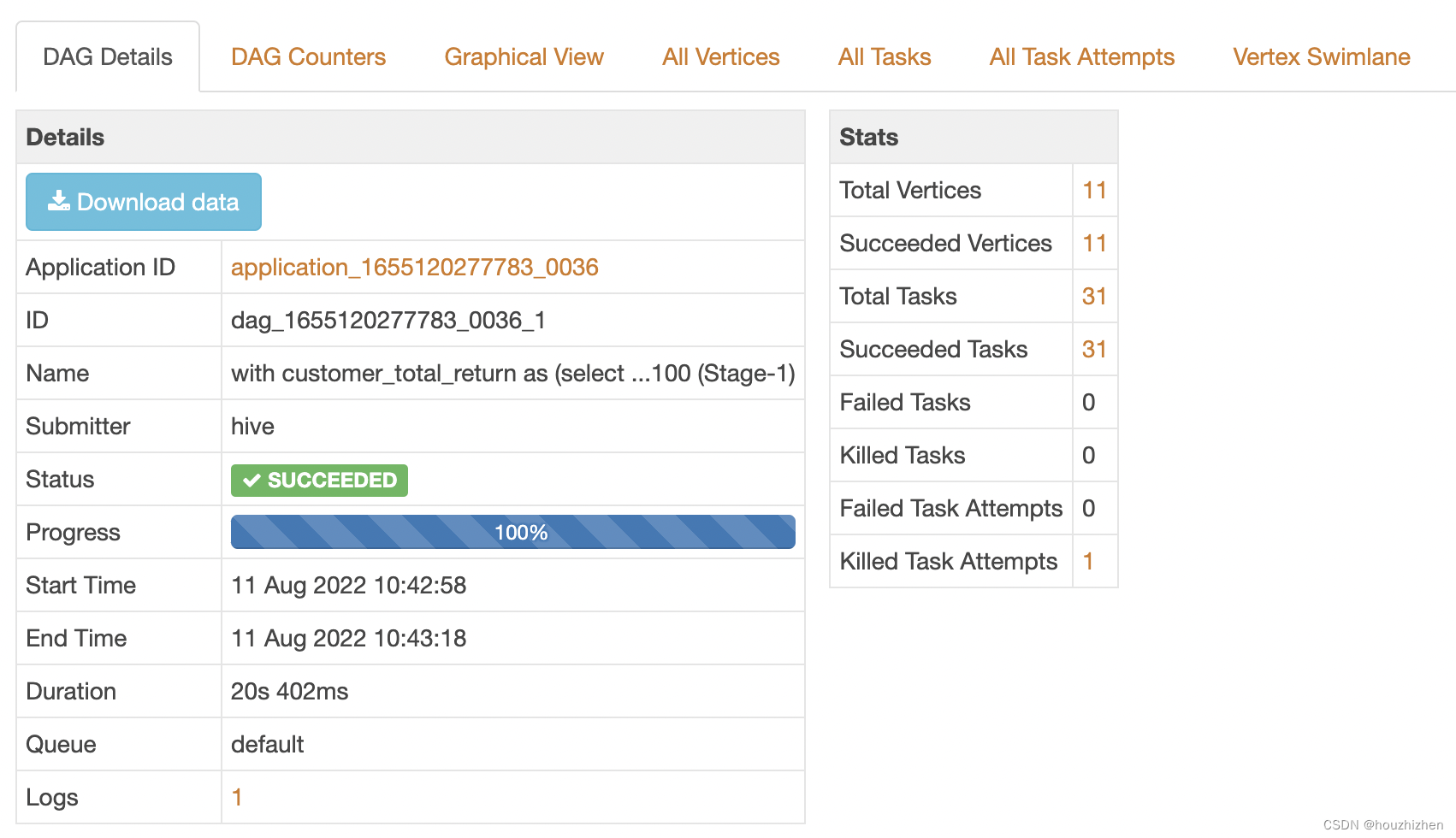1456x838 pixels.
Task: Click the Logs link number 1
Action: click(x=237, y=798)
